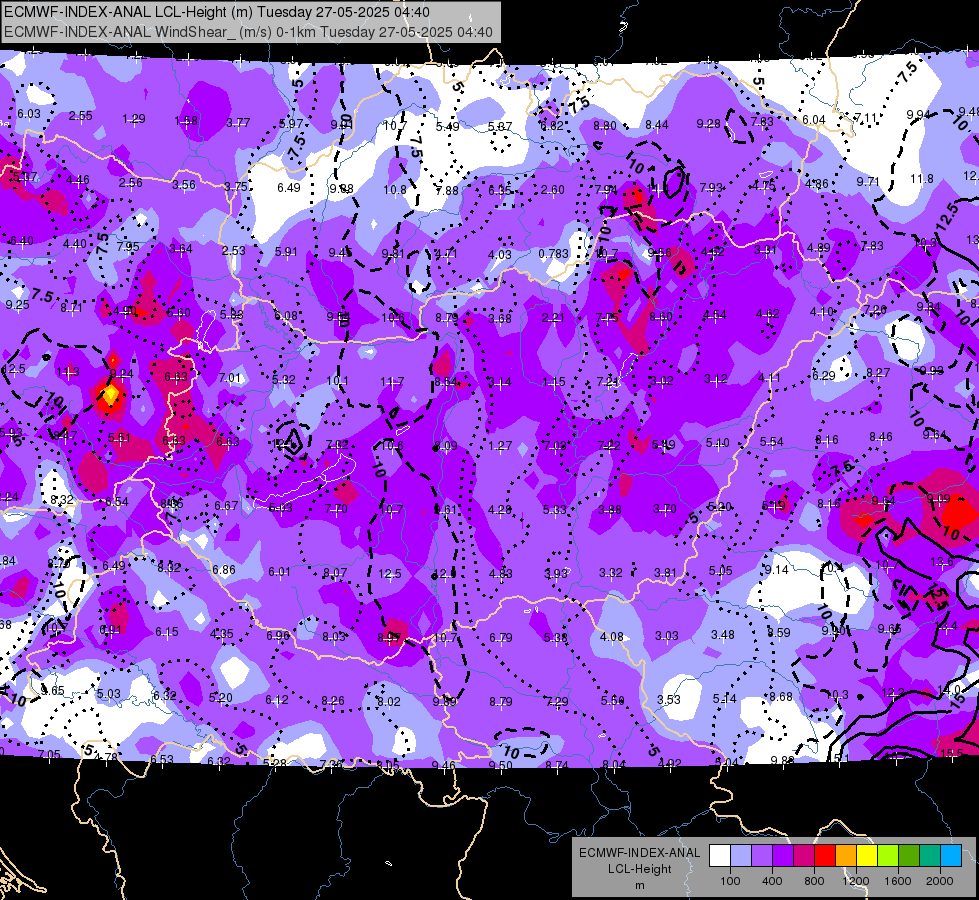
Task: Click the legend tick label 800
Action: point(814,881)
